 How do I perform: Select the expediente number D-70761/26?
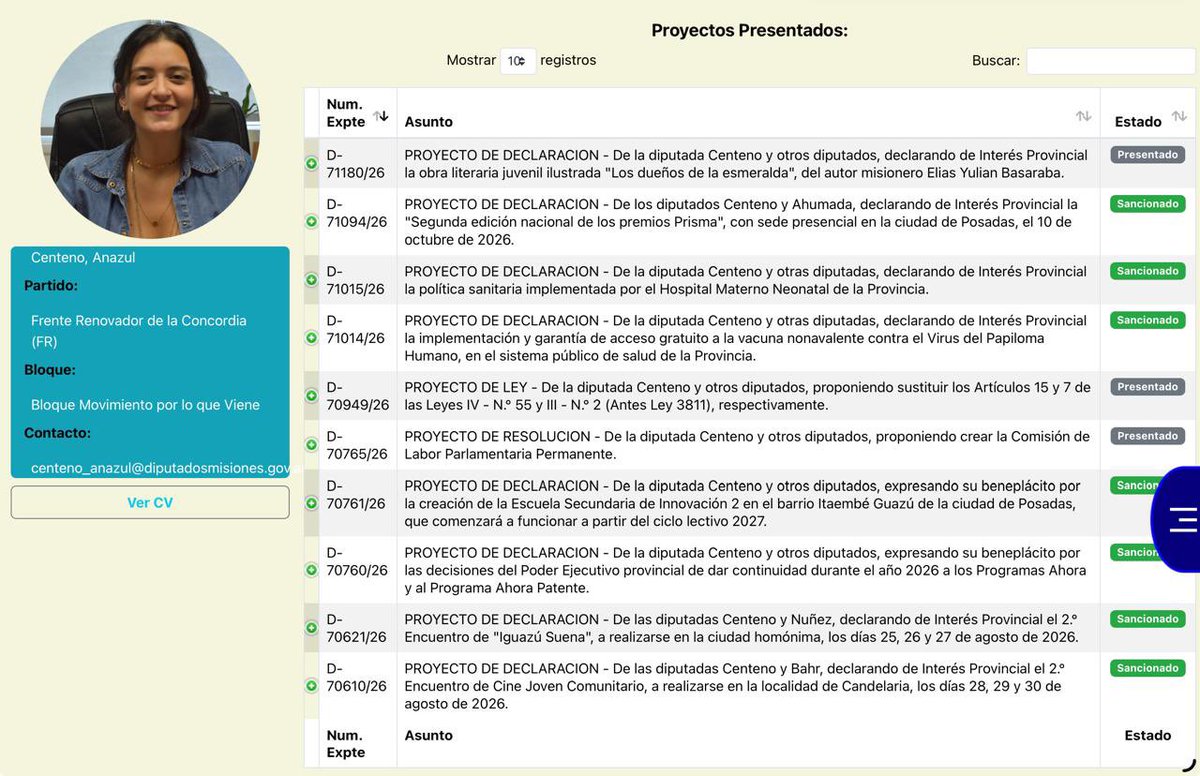356,494
